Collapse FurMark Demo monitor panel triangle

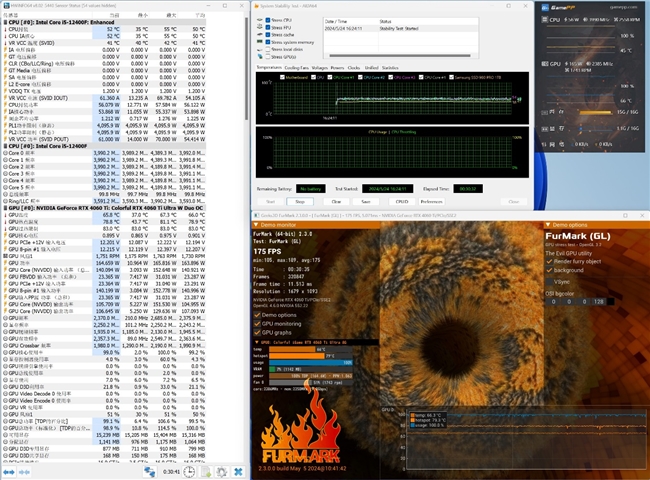tap(256, 225)
